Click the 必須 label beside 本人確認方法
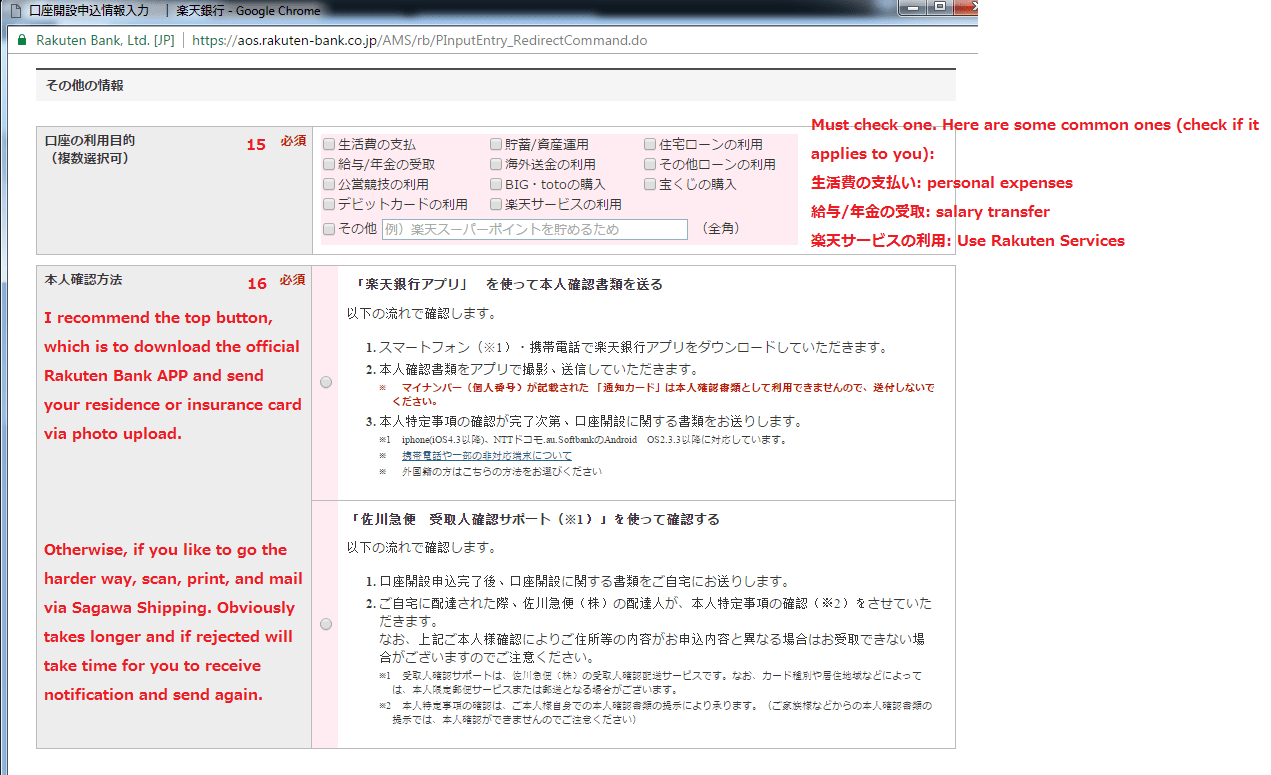The width and height of the screenshot is (1271, 775). click(293, 280)
